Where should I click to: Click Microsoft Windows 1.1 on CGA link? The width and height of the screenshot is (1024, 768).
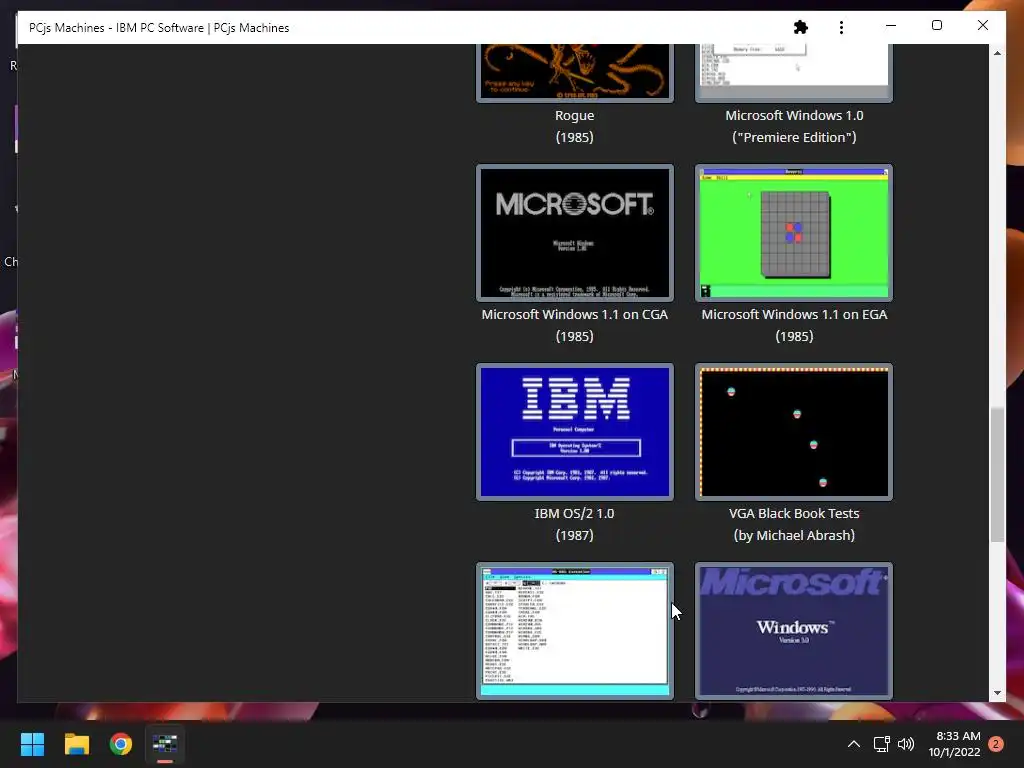575,325
